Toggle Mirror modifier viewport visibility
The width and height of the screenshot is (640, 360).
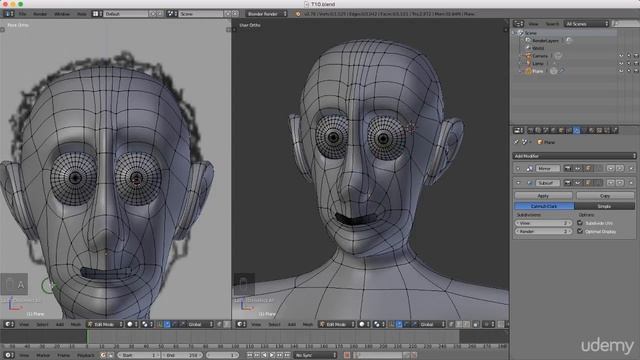pos(578,168)
